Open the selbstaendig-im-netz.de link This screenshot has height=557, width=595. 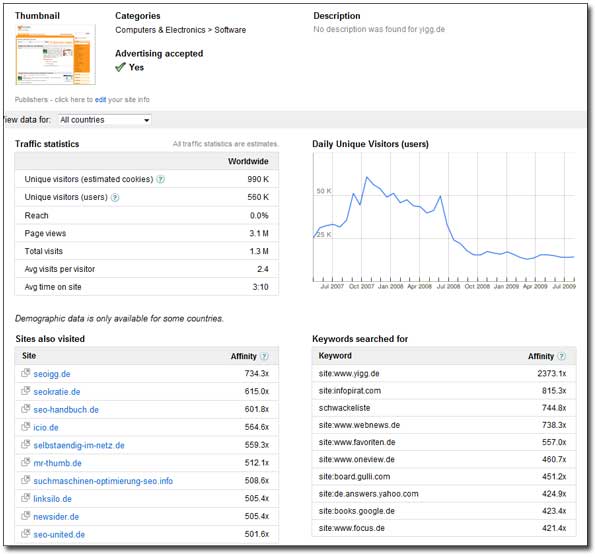point(79,445)
